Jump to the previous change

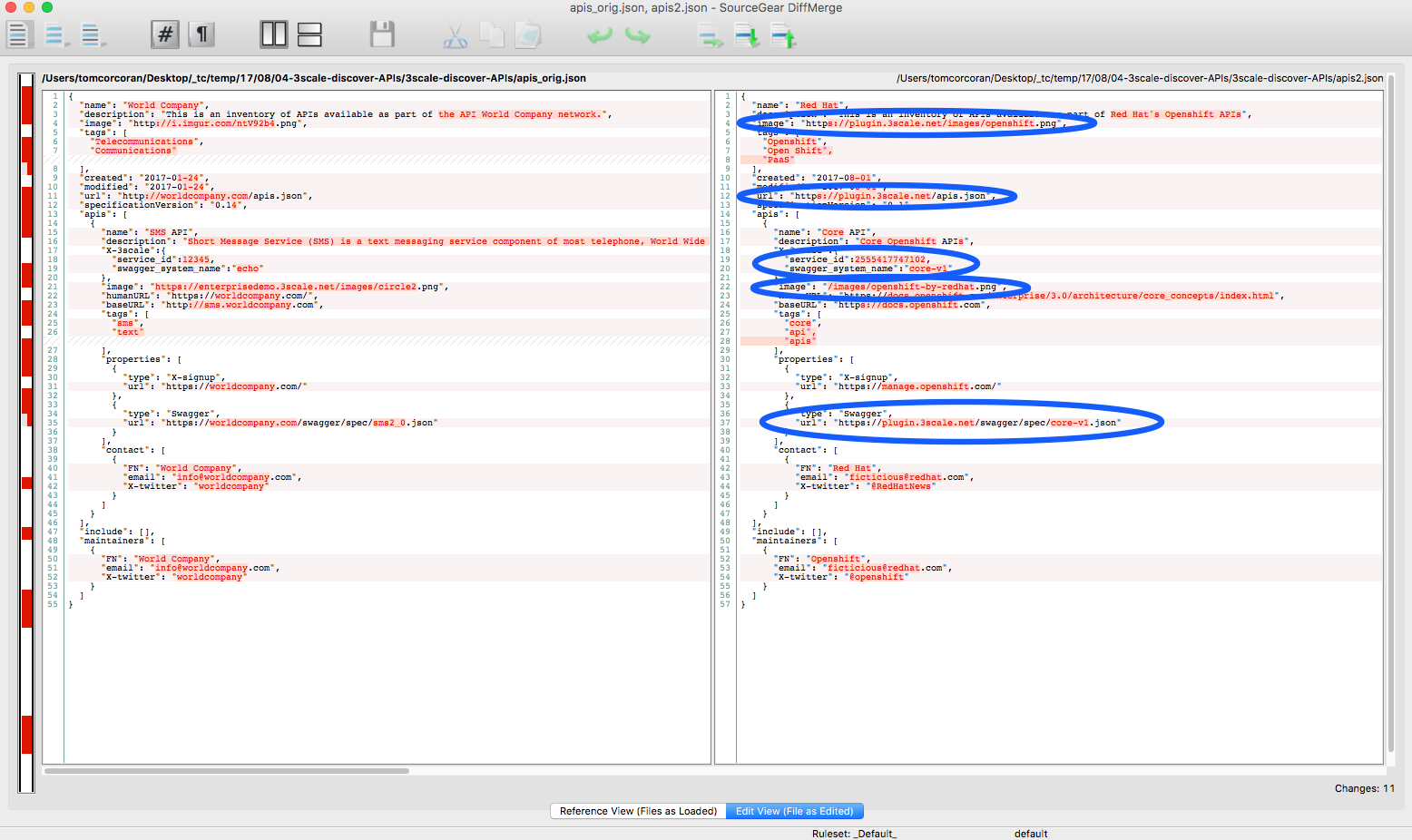(782, 36)
